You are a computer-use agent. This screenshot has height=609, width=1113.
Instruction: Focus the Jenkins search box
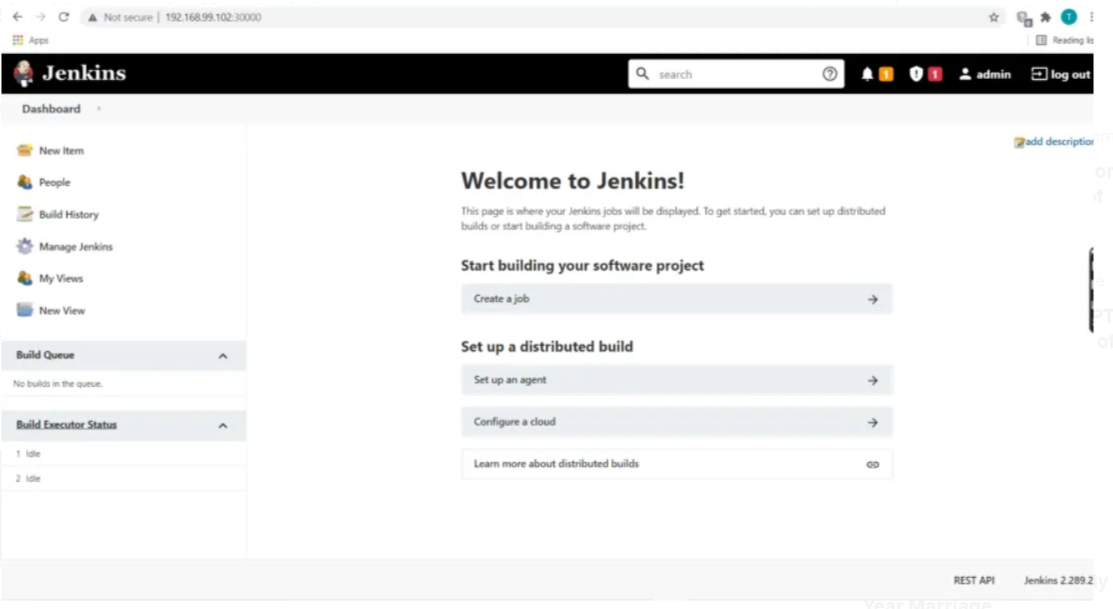(x=735, y=74)
